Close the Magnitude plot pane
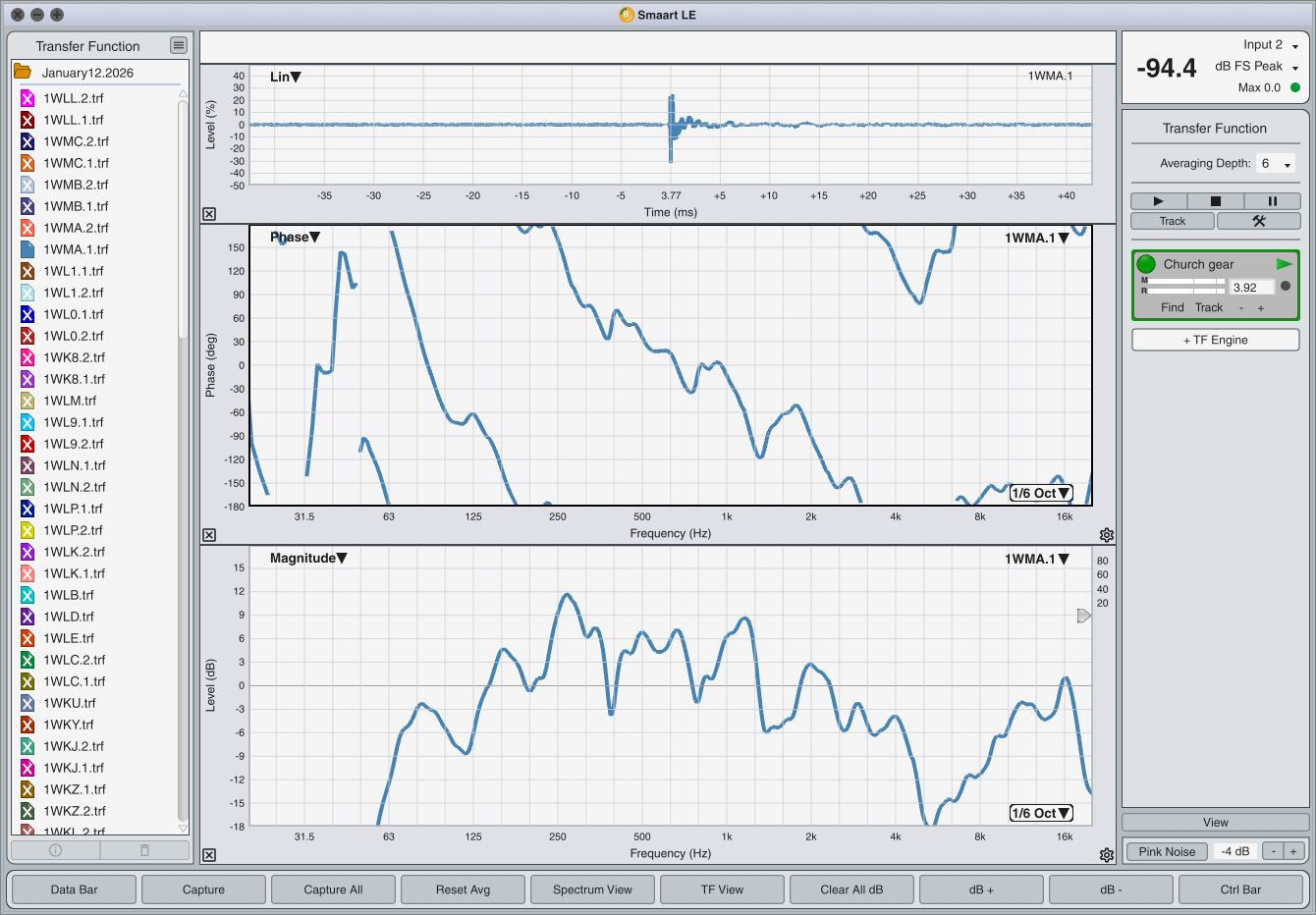The width and height of the screenshot is (1316, 915). (x=209, y=855)
